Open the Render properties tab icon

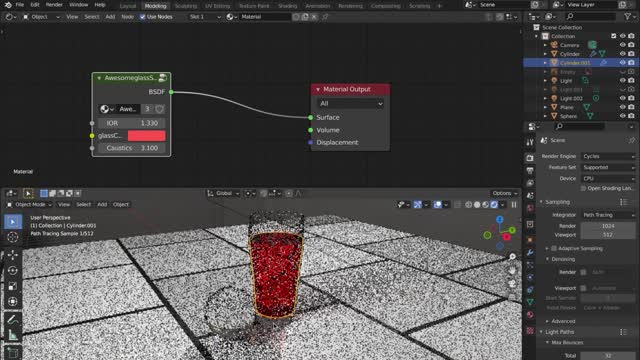click(x=530, y=158)
